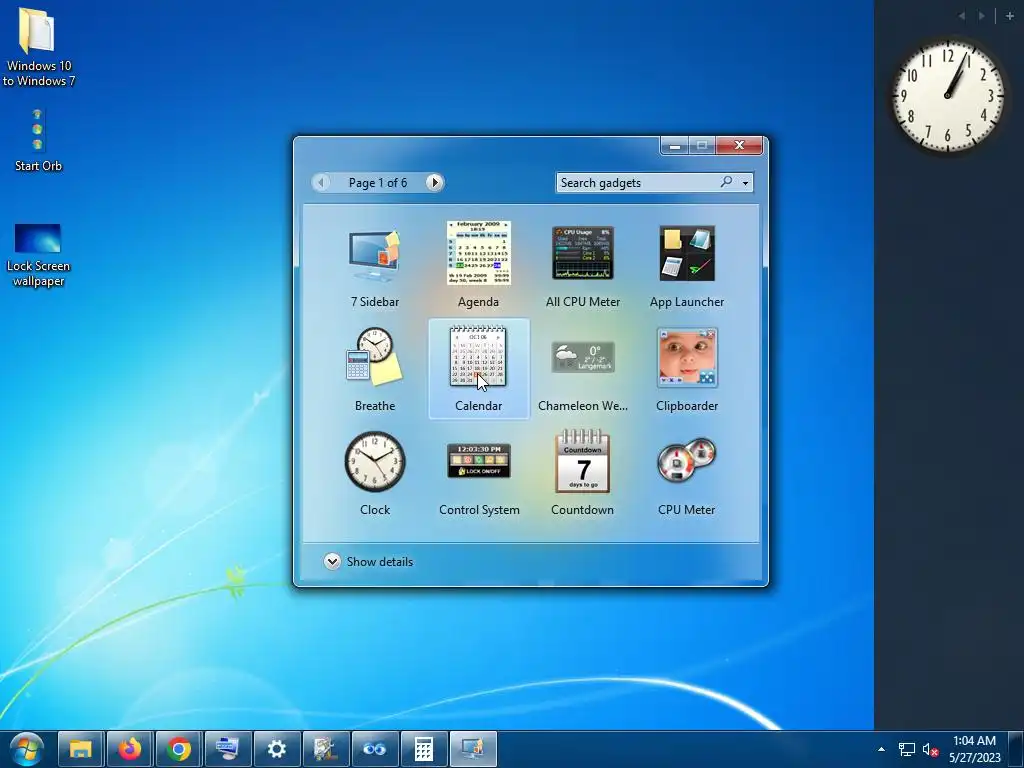This screenshot has width=1024, height=768.
Task: Open the taskbar clock and date
Action: [974, 749]
